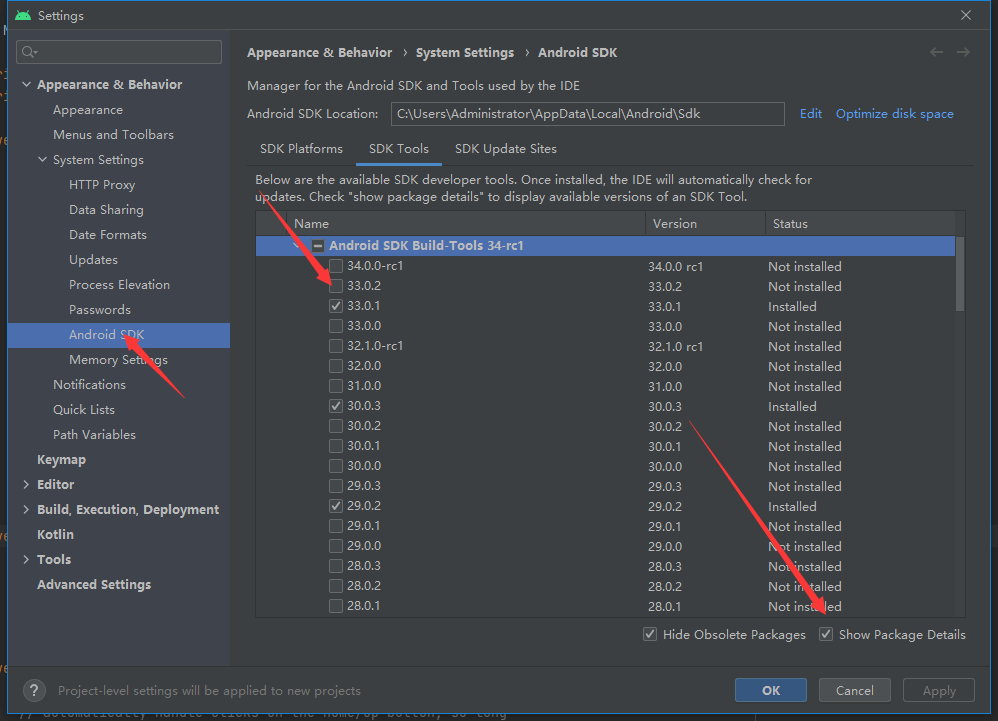This screenshot has height=721, width=998.
Task: Open Date Formats settings
Action: pos(108,235)
